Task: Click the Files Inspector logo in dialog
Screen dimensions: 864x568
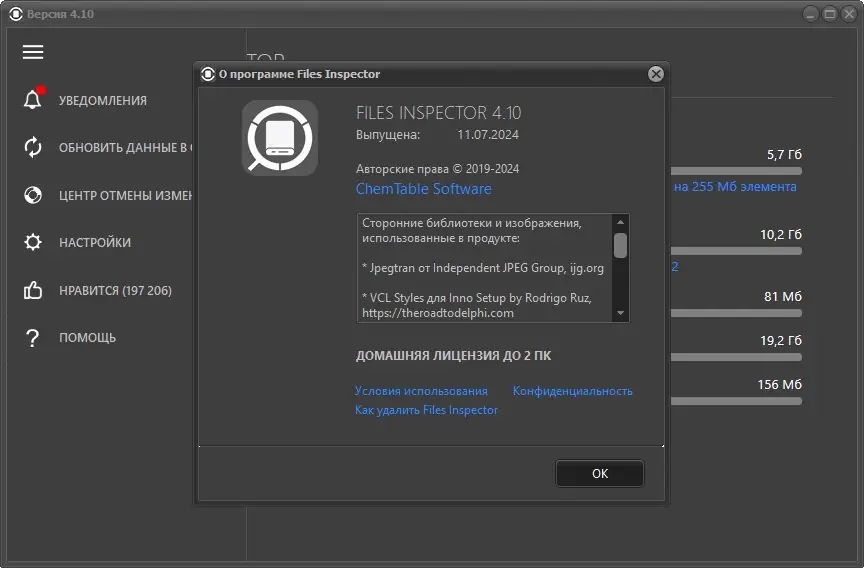Action: point(279,138)
